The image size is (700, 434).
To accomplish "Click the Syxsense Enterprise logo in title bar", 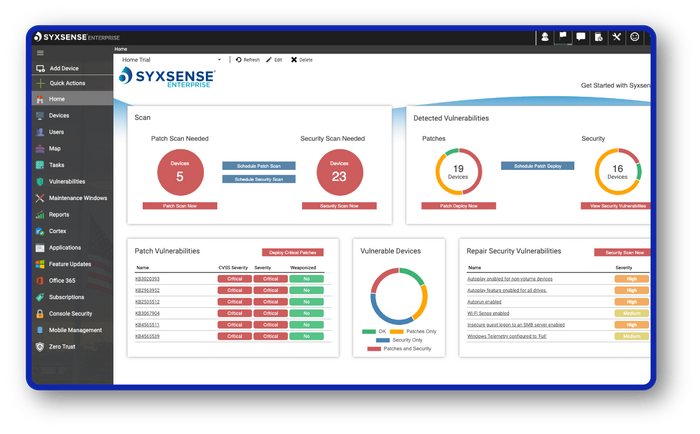I will pos(77,37).
